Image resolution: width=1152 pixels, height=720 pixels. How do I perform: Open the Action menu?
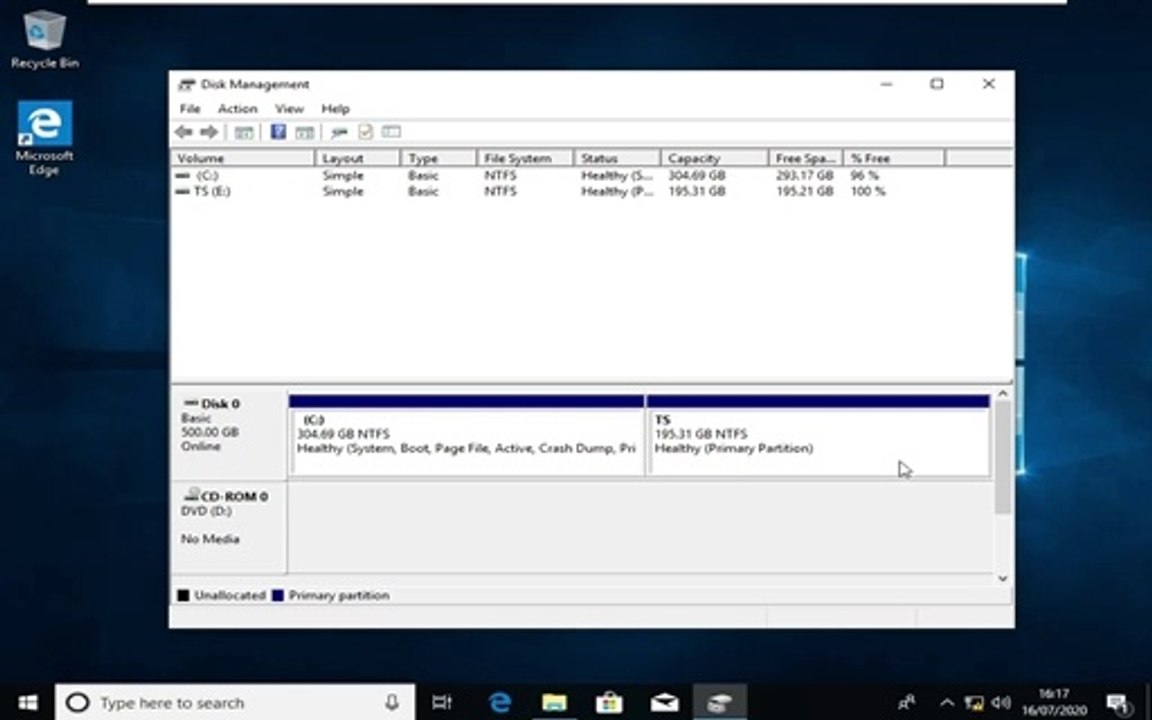pyautogui.click(x=237, y=109)
